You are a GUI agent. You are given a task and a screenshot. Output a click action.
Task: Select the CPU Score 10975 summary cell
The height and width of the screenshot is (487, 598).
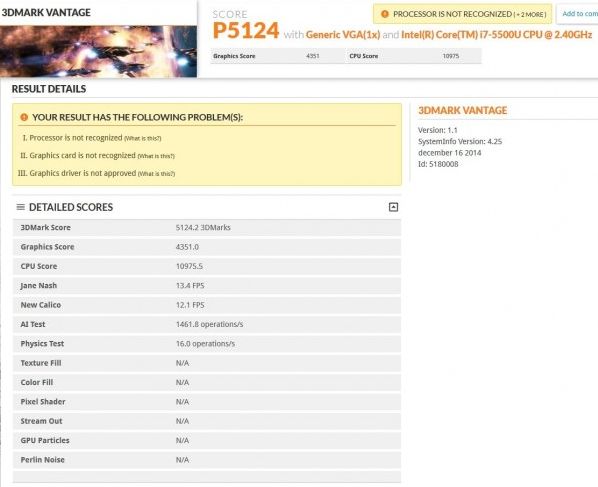[x=413, y=56]
